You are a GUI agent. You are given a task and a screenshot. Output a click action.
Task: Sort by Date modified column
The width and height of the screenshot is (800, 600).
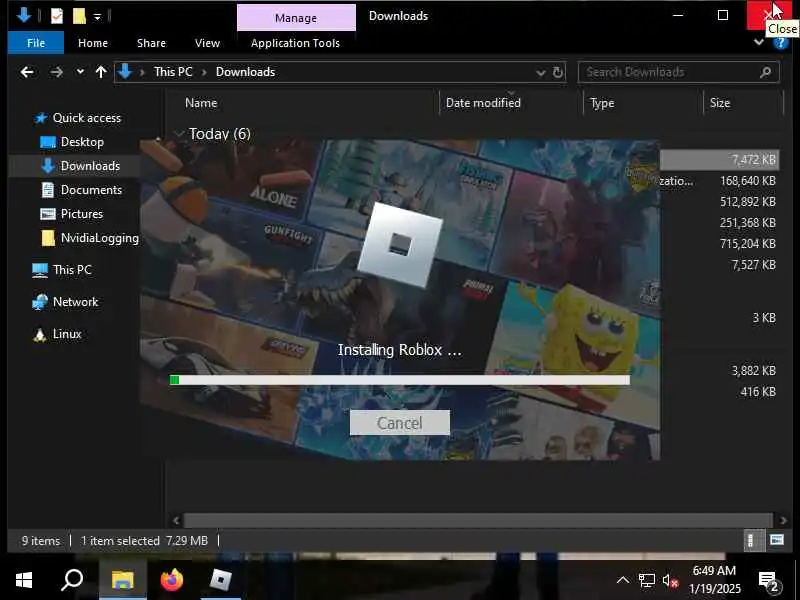tap(483, 103)
